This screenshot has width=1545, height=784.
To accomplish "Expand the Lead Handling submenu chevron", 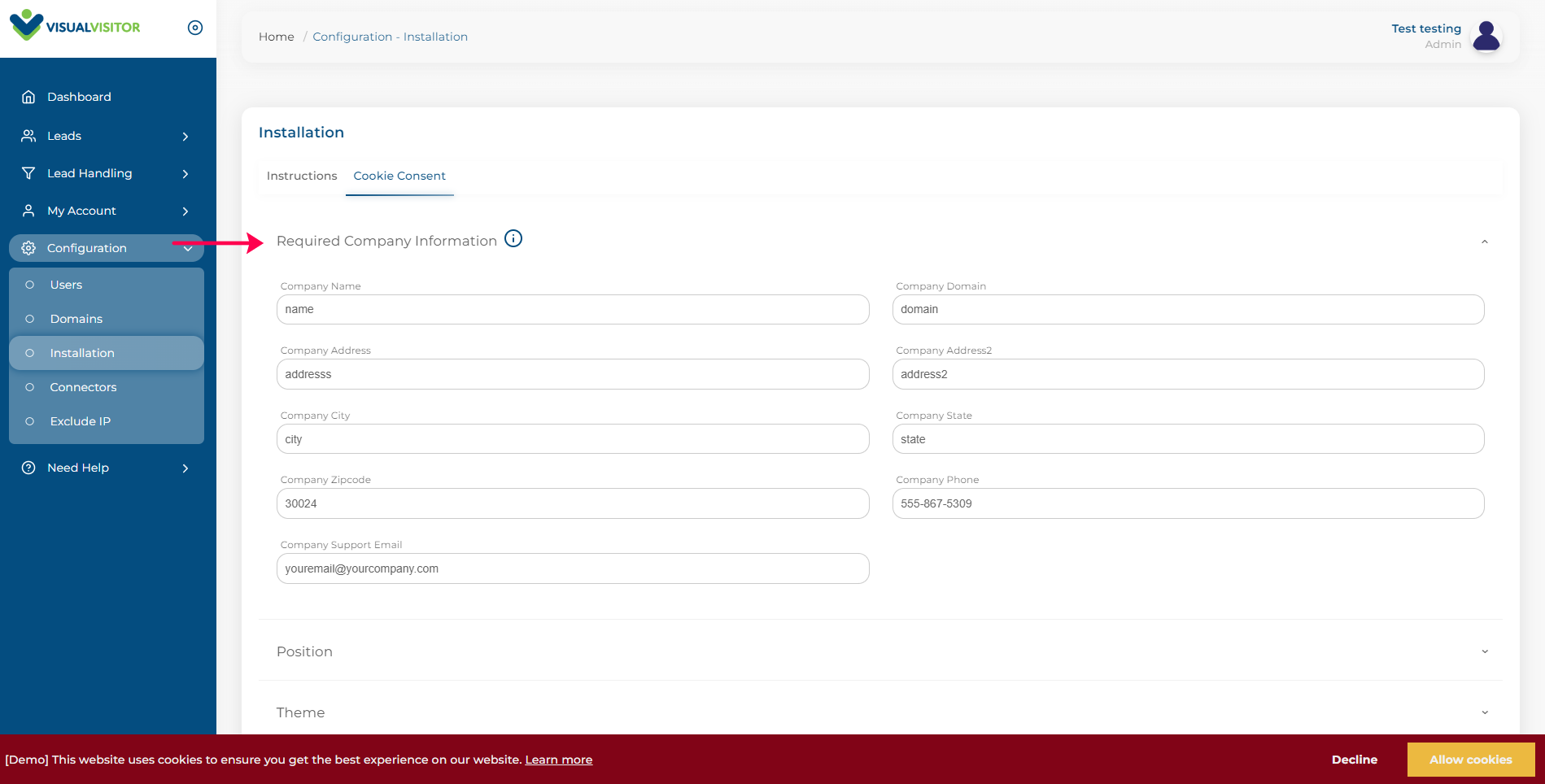I will click(x=185, y=174).
